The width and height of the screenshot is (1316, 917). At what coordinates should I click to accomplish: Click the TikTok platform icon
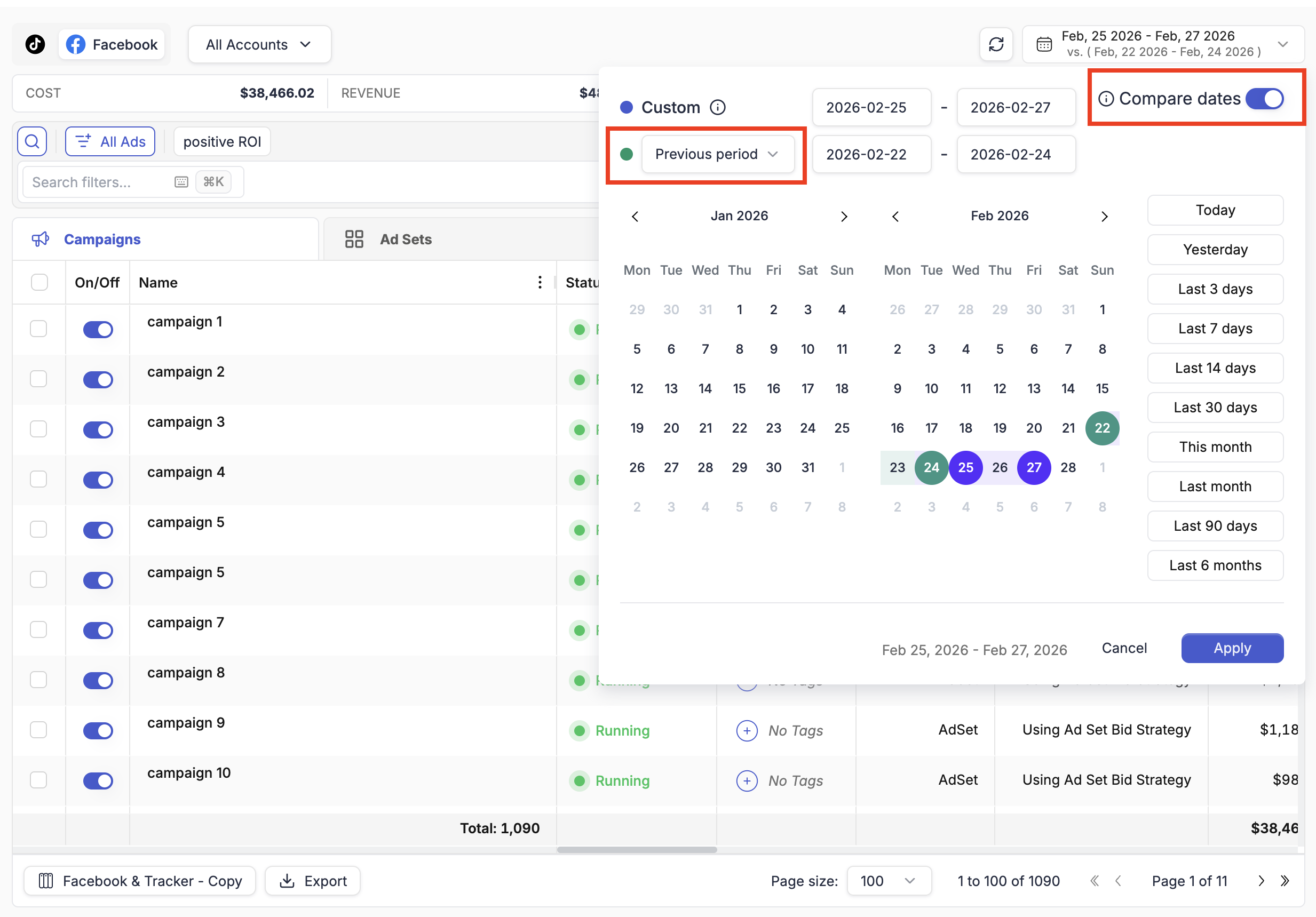tap(35, 44)
